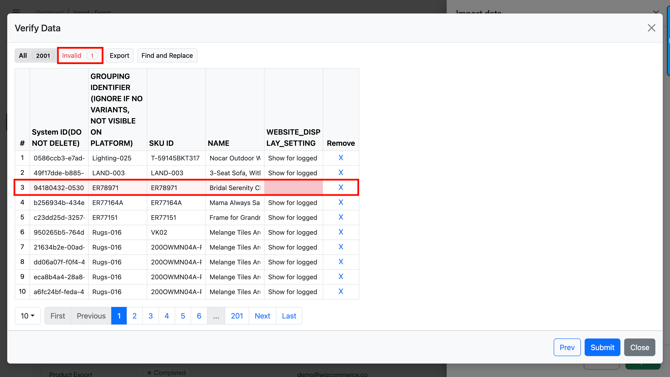Viewport: 670px width, 377px height.
Task: Select the name cell Mama Always Sa
Action: click(x=235, y=203)
